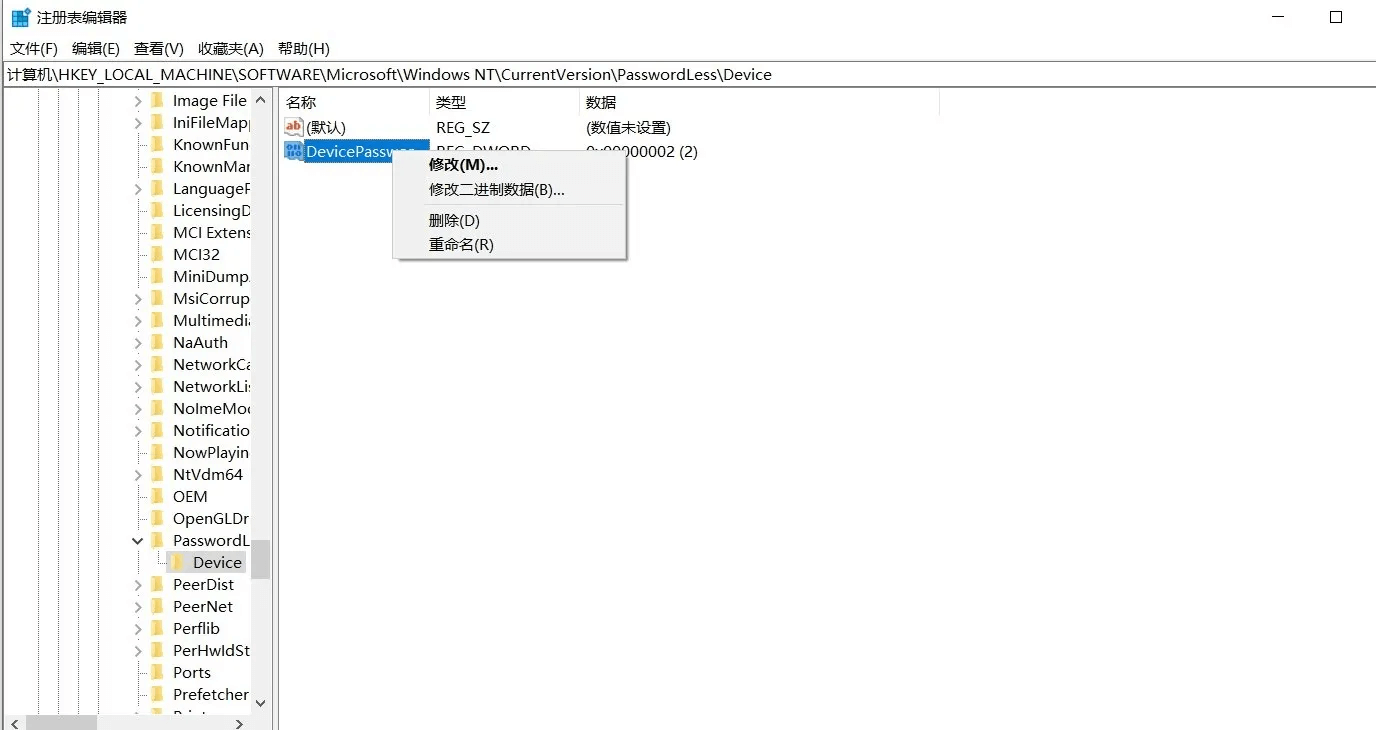This screenshot has width=1376, height=730.
Task: Click the NaAuth folder icon
Action: pos(157,342)
